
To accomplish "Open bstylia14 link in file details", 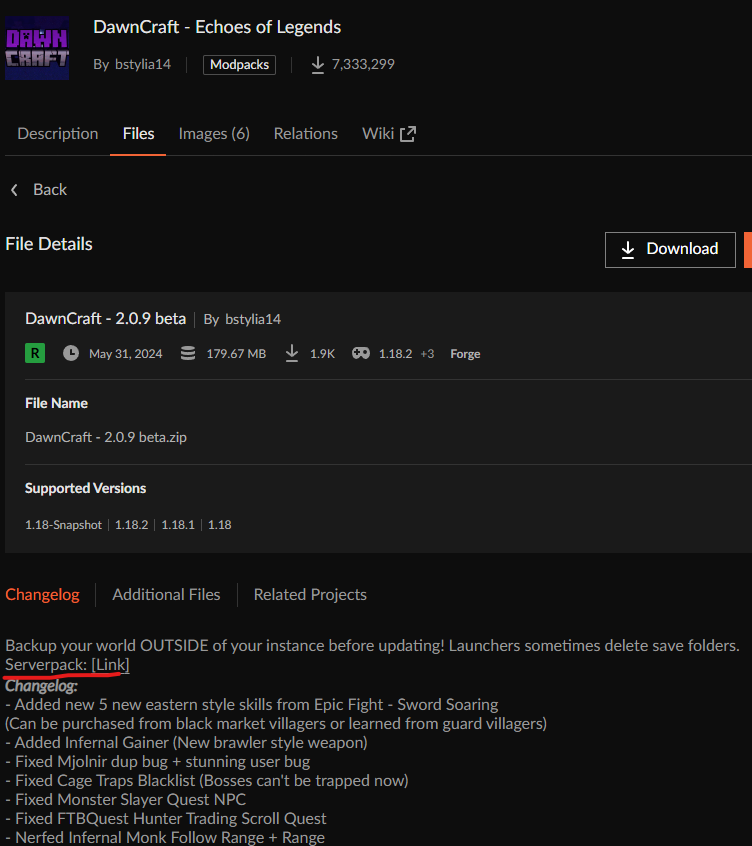I will tap(253, 319).
